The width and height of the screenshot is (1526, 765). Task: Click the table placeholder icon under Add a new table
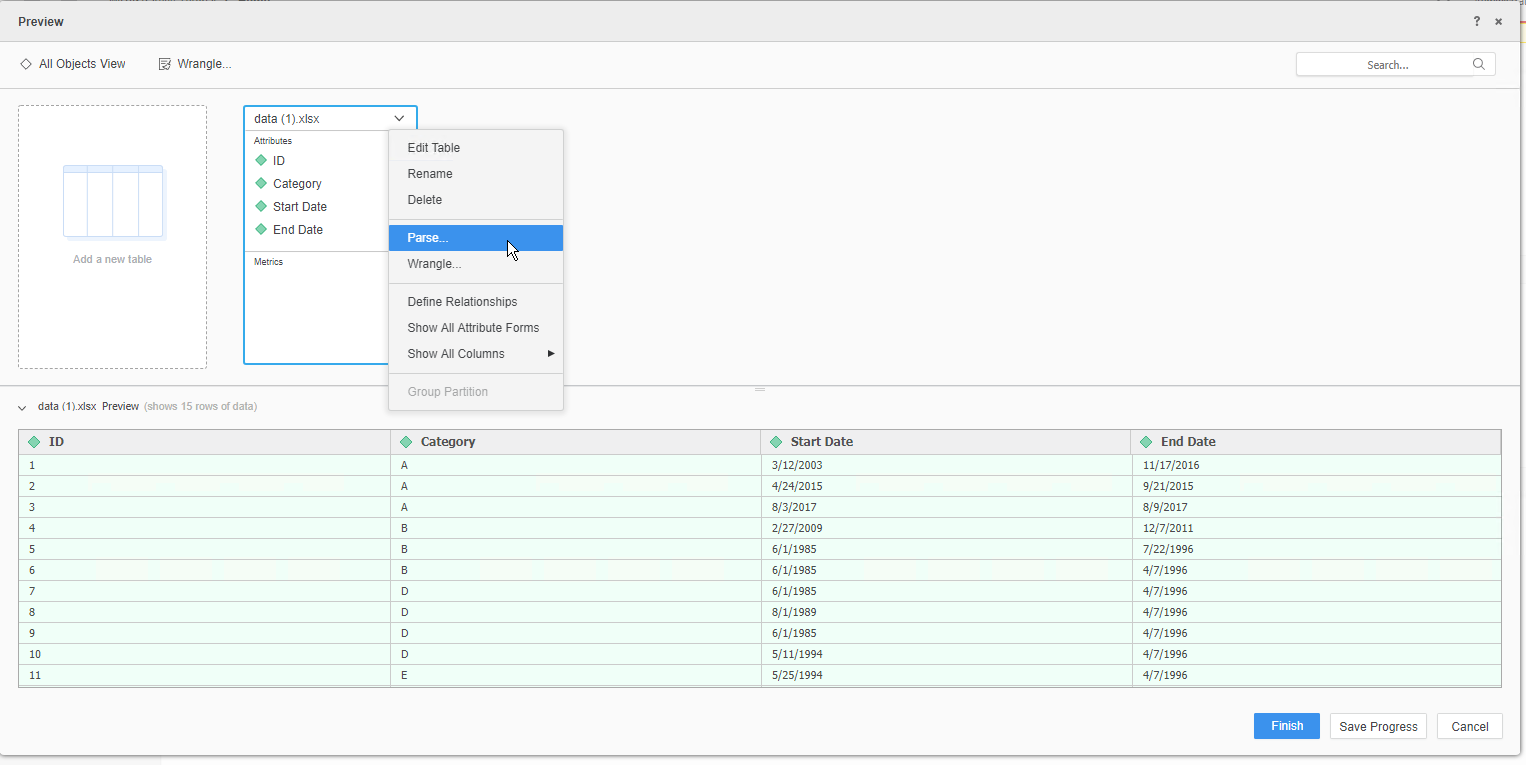[x=112, y=201]
